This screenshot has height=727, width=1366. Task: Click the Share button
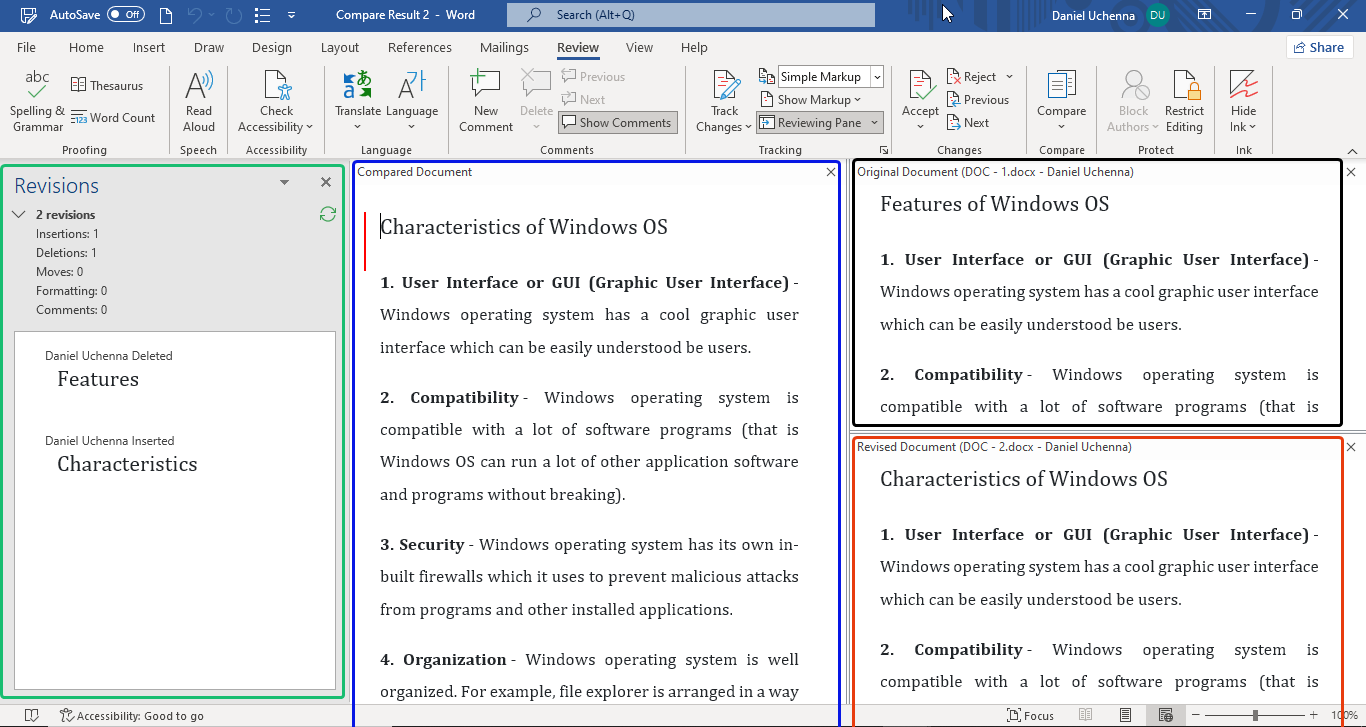point(1318,47)
